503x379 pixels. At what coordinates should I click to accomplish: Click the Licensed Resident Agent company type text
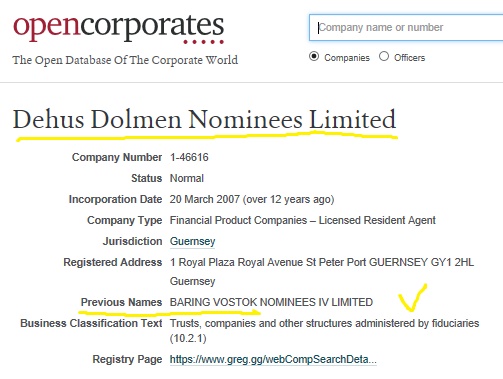click(377, 220)
